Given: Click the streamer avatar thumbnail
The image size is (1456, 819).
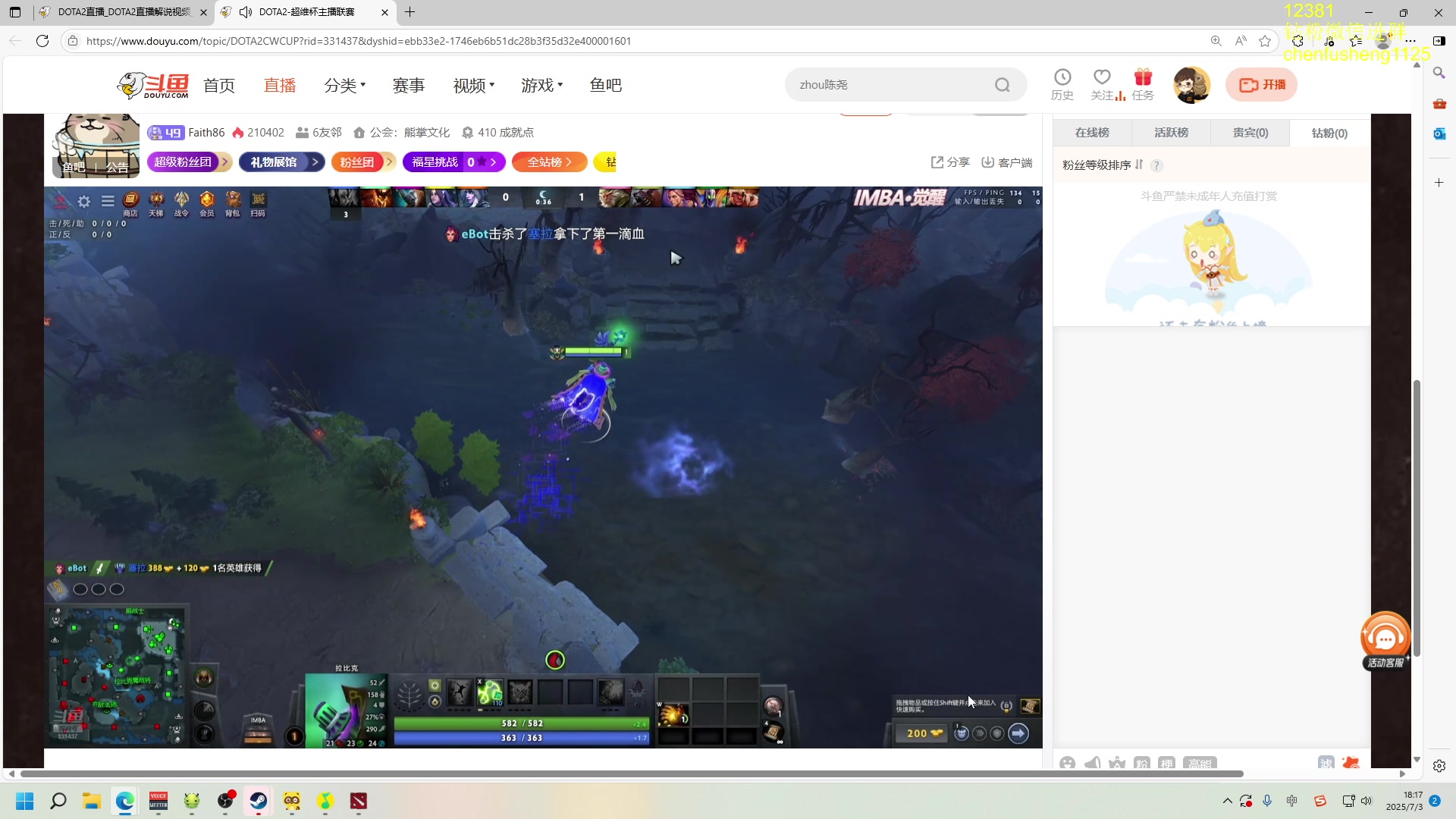Looking at the screenshot, I should coord(96,144).
